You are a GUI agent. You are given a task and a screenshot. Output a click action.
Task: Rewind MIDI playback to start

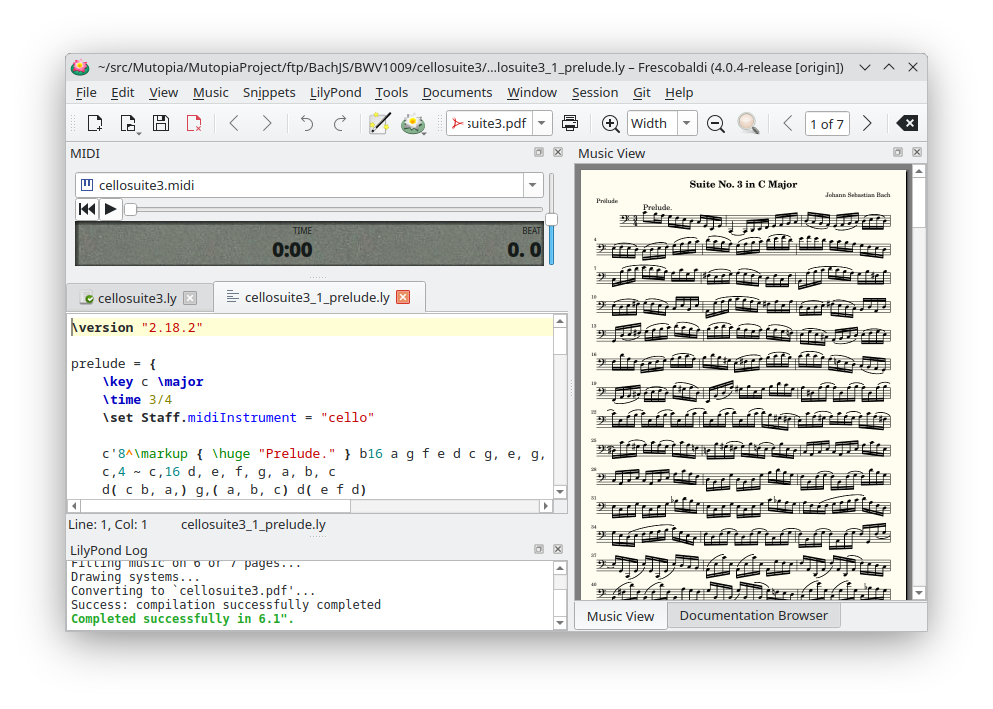(87, 209)
